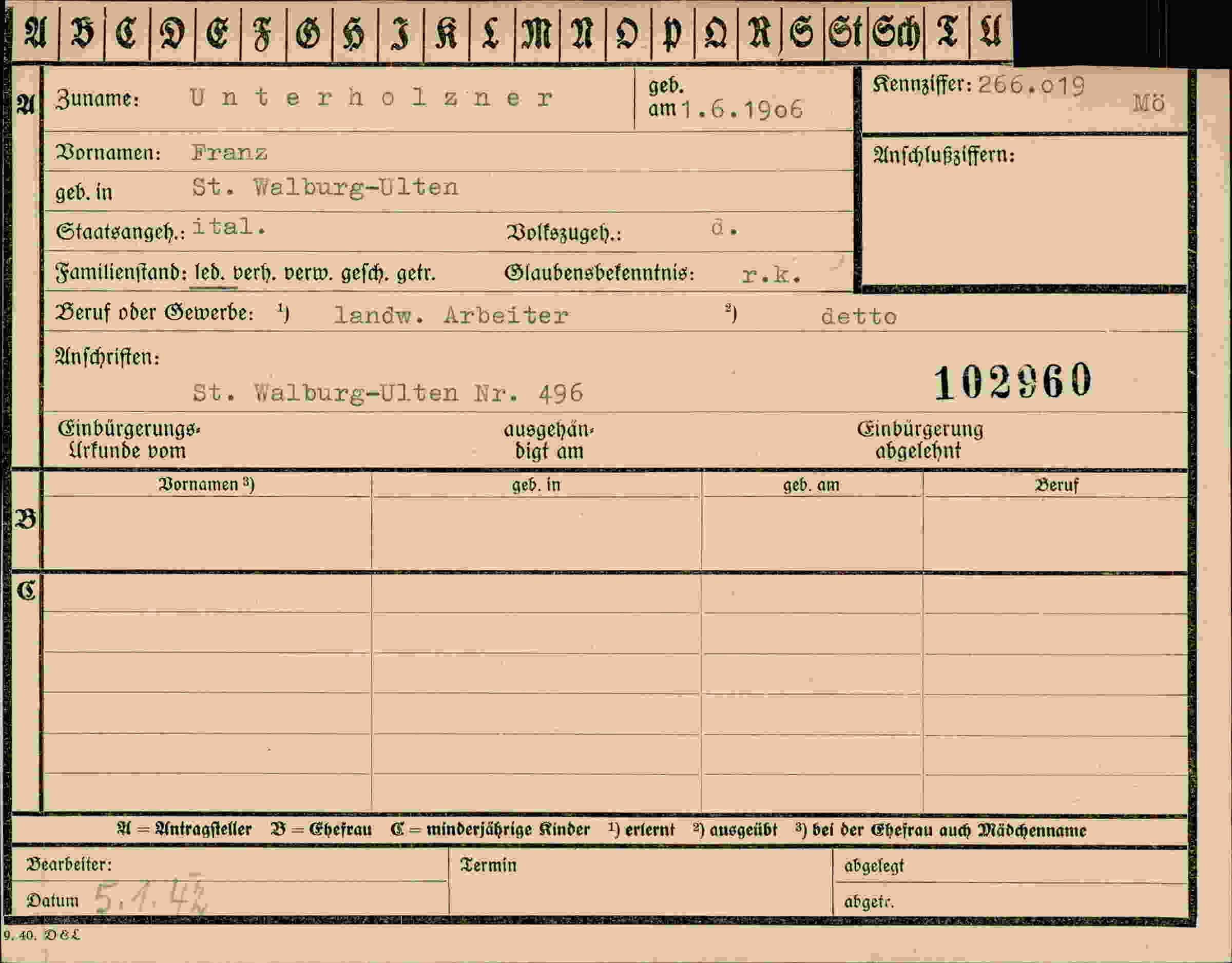
Task: Click the 'geb. am' table column header
Action: click(811, 485)
